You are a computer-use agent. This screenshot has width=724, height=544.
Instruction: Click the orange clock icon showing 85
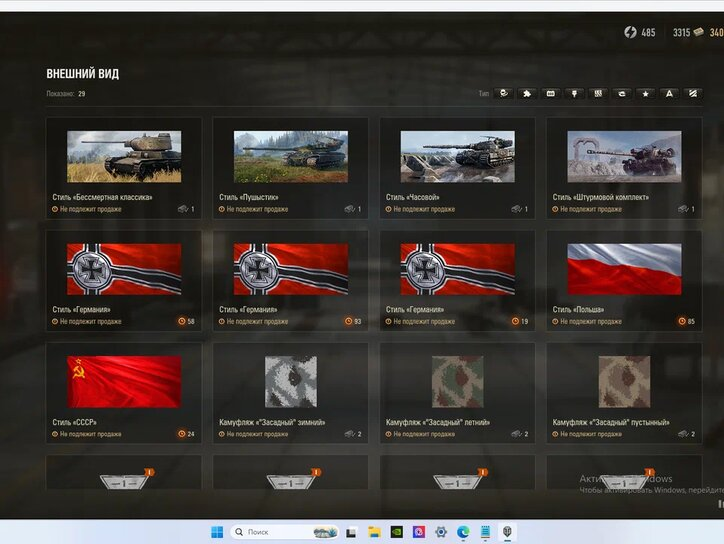tap(682, 321)
